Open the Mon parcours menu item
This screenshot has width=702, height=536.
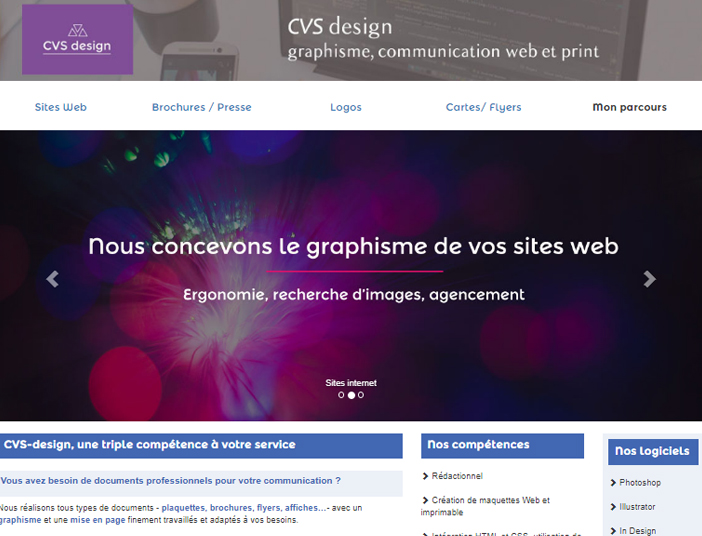[x=629, y=107]
